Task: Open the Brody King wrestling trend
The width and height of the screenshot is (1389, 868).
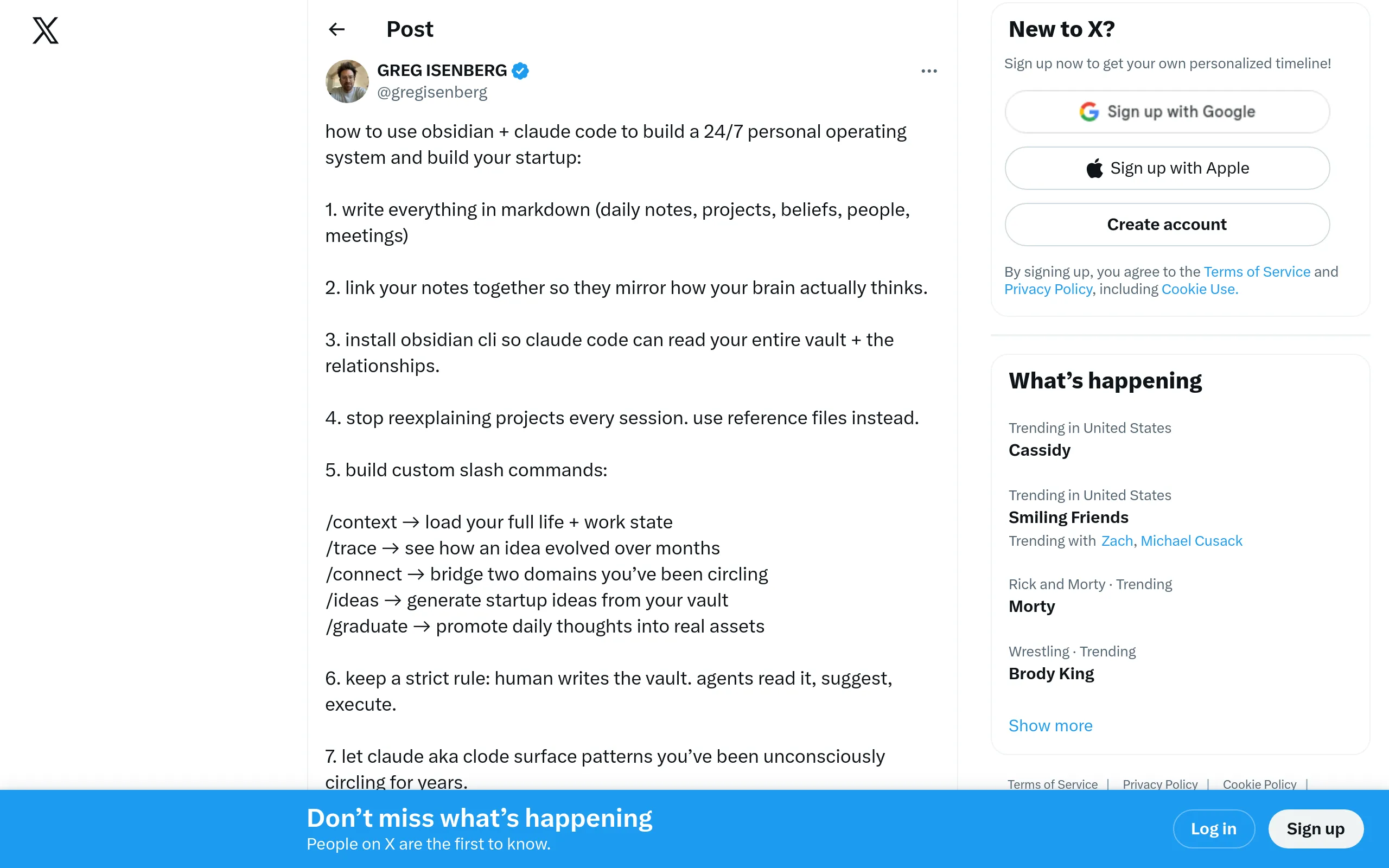Action: point(1051,673)
